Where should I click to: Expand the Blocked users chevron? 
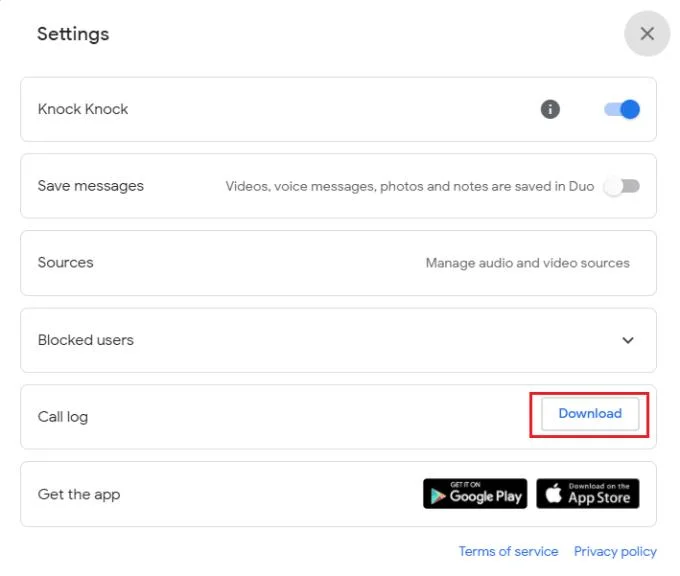[628, 340]
